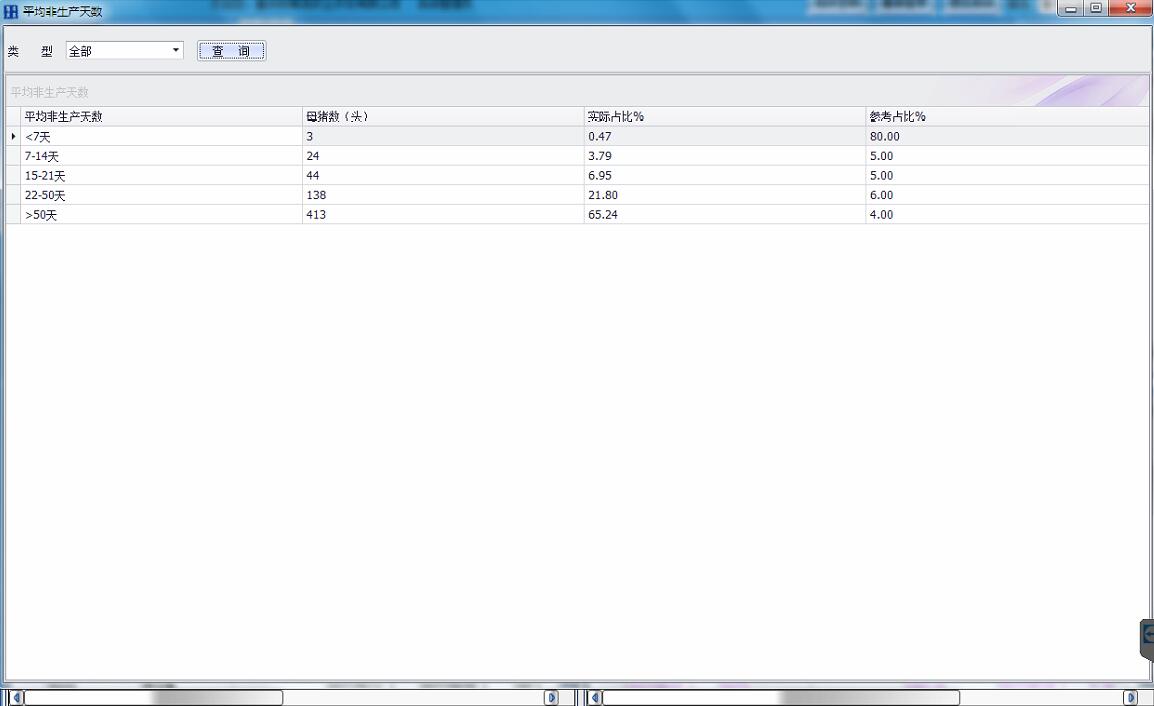Click actual percentage cell 21.80

point(724,195)
